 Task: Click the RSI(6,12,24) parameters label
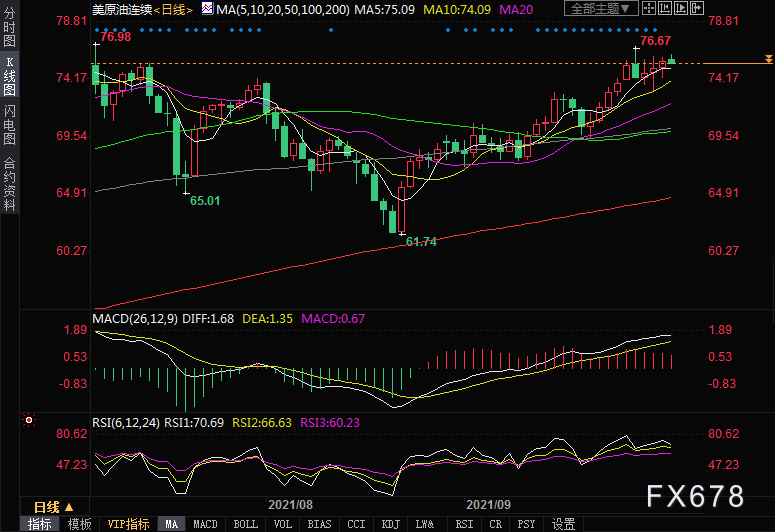pyautogui.click(x=126, y=423)
